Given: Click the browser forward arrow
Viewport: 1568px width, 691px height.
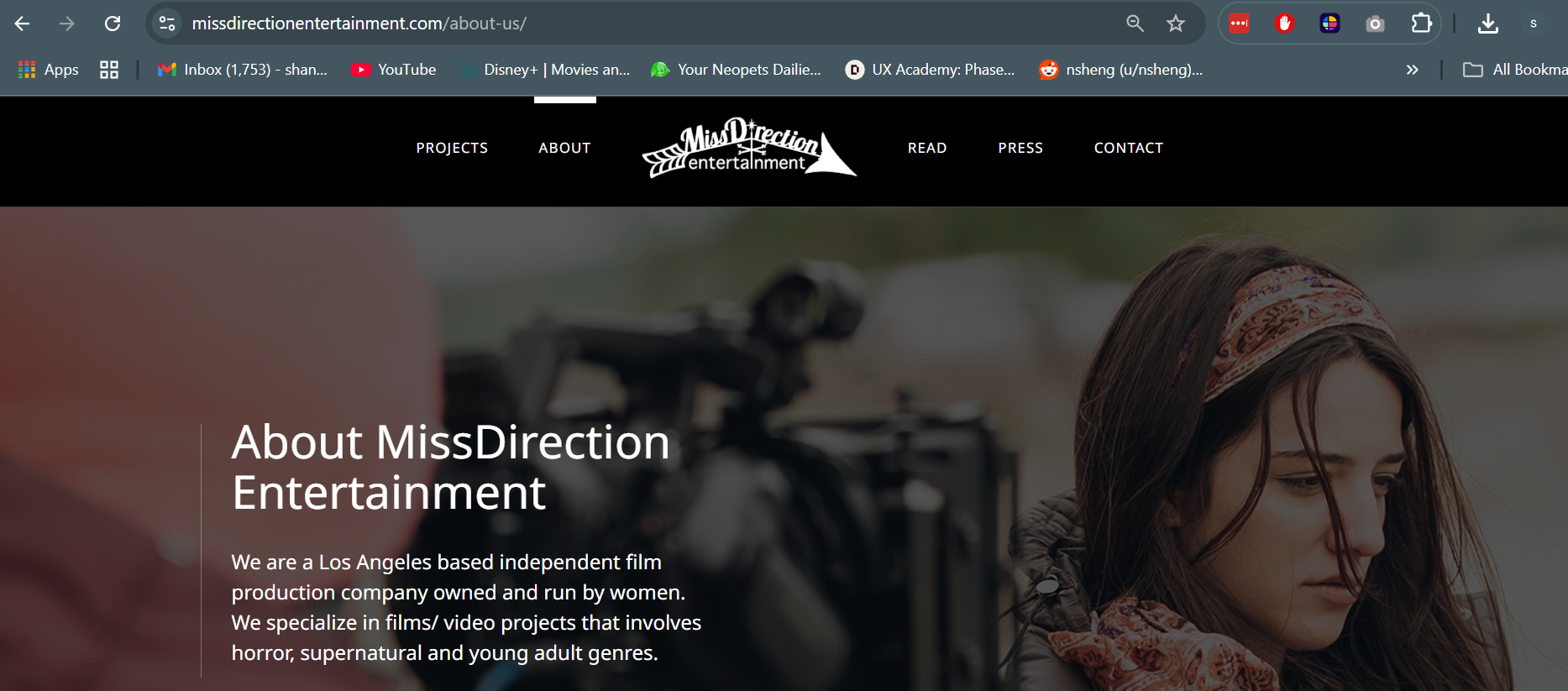Looking at the screenshot, I should 67,24.
